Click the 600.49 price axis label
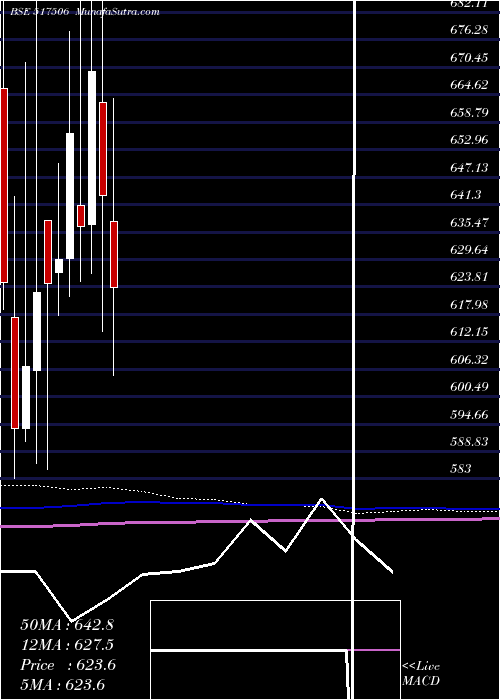Viewport: 500px width, 700px height. pos(469,387)
